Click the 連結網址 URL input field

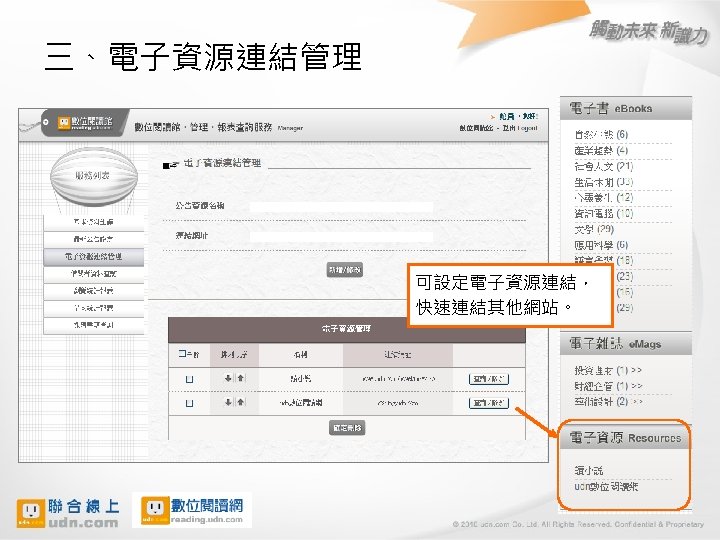[x=341, y=236]
